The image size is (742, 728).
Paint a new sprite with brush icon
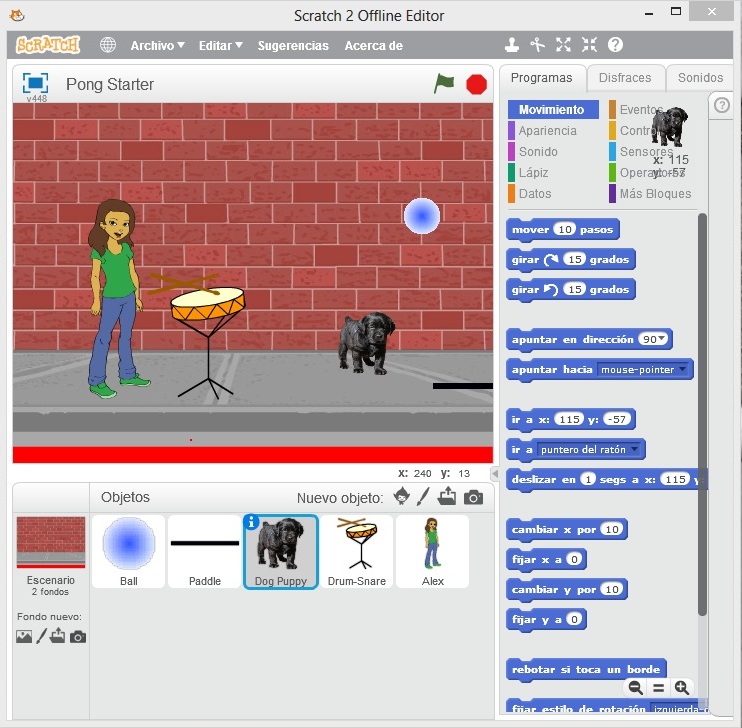(424, 497)
